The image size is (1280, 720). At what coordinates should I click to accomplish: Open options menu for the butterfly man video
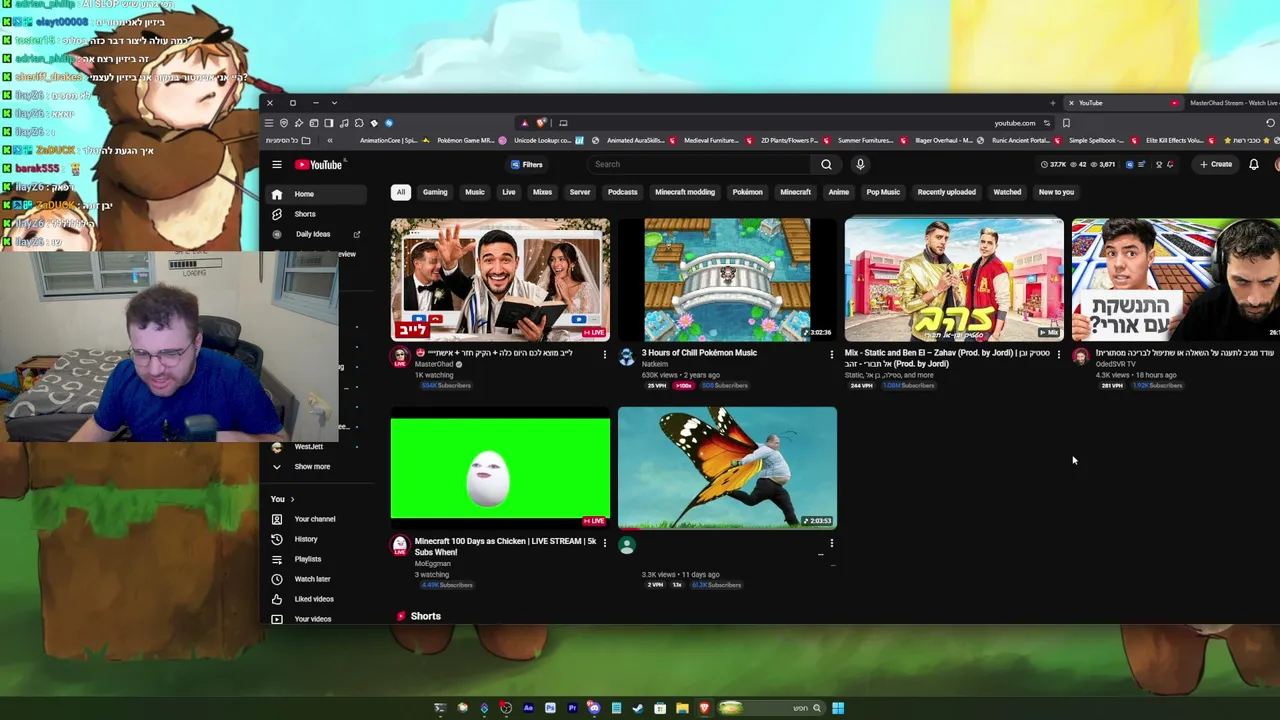click(831, 543)
